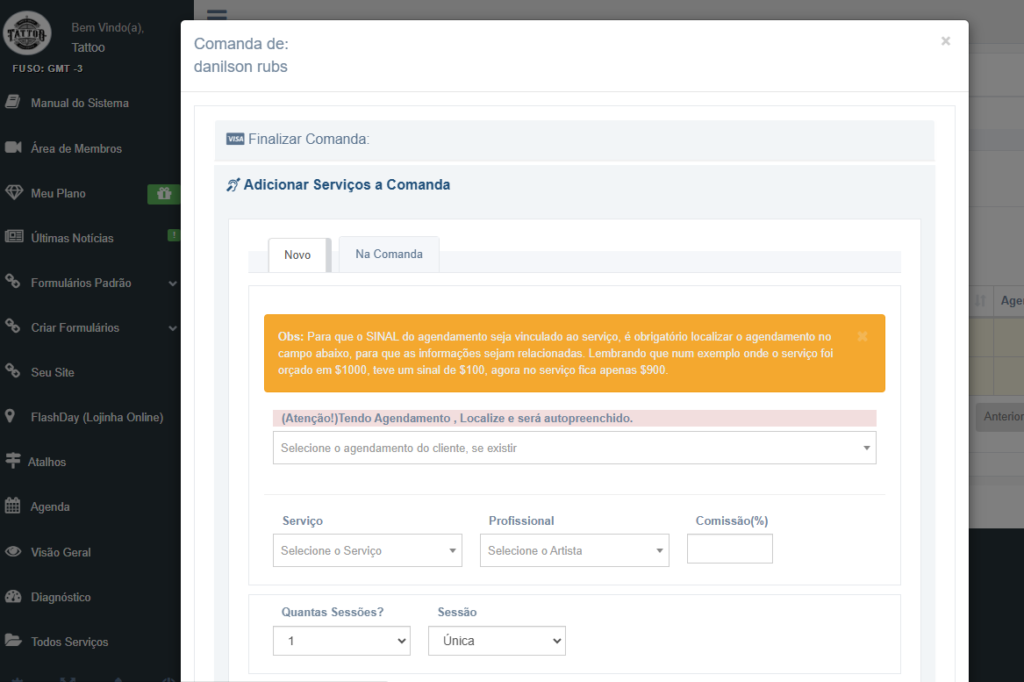Click the Anterior button behind the dialog

1000,417
